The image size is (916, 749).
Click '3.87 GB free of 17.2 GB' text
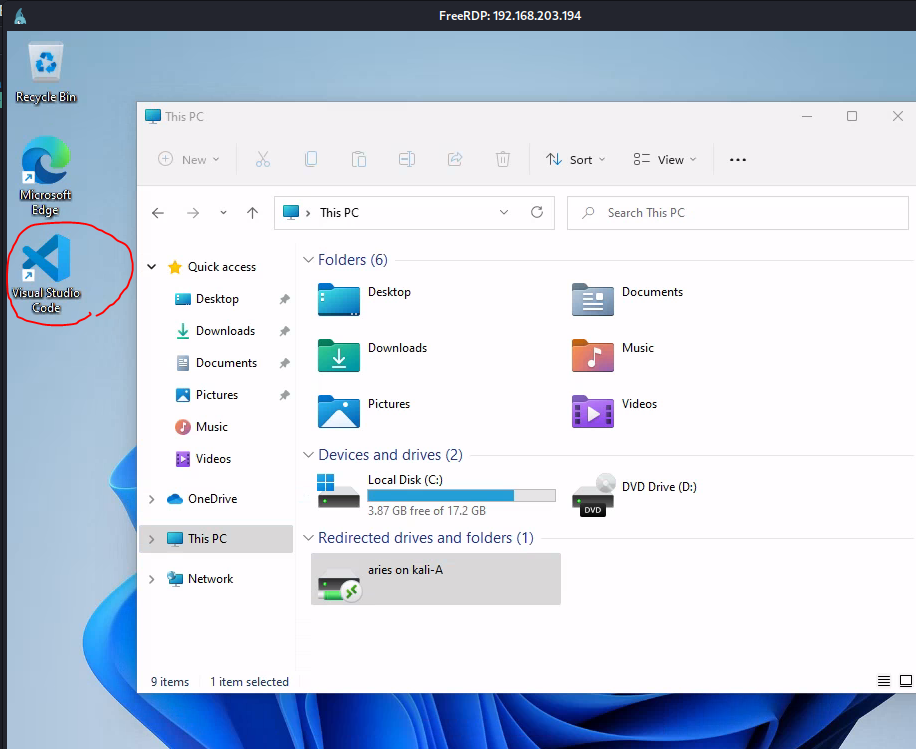click(x=427, y=511)
